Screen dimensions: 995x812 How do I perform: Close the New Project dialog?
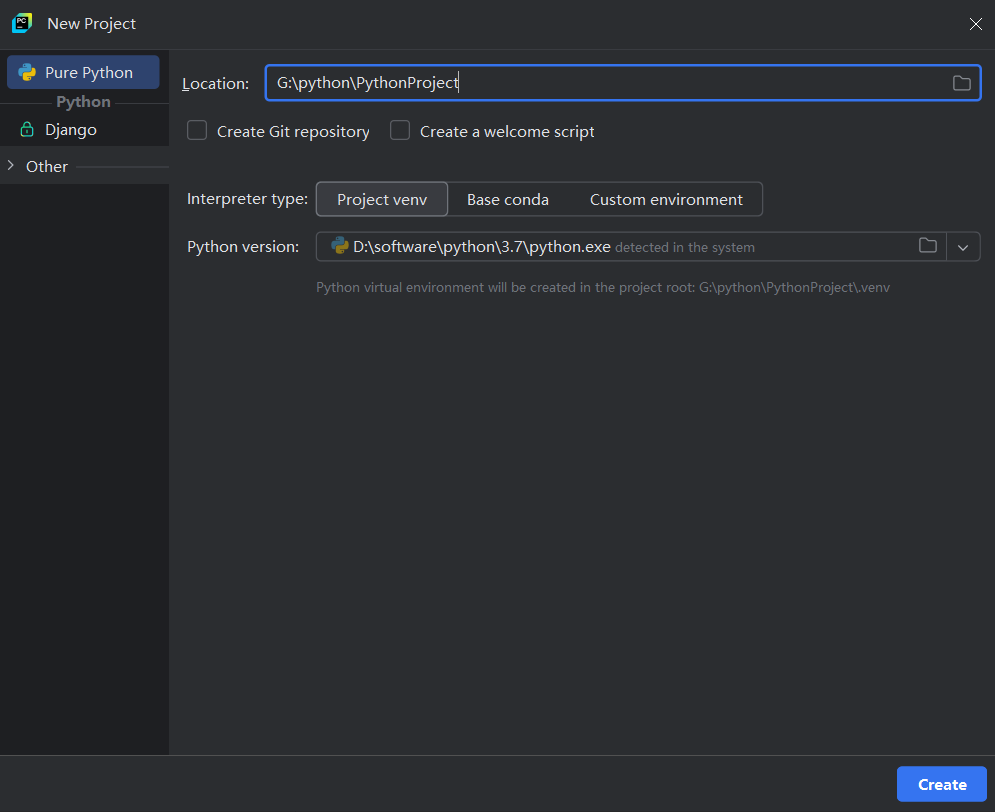[x=975, y=24]
